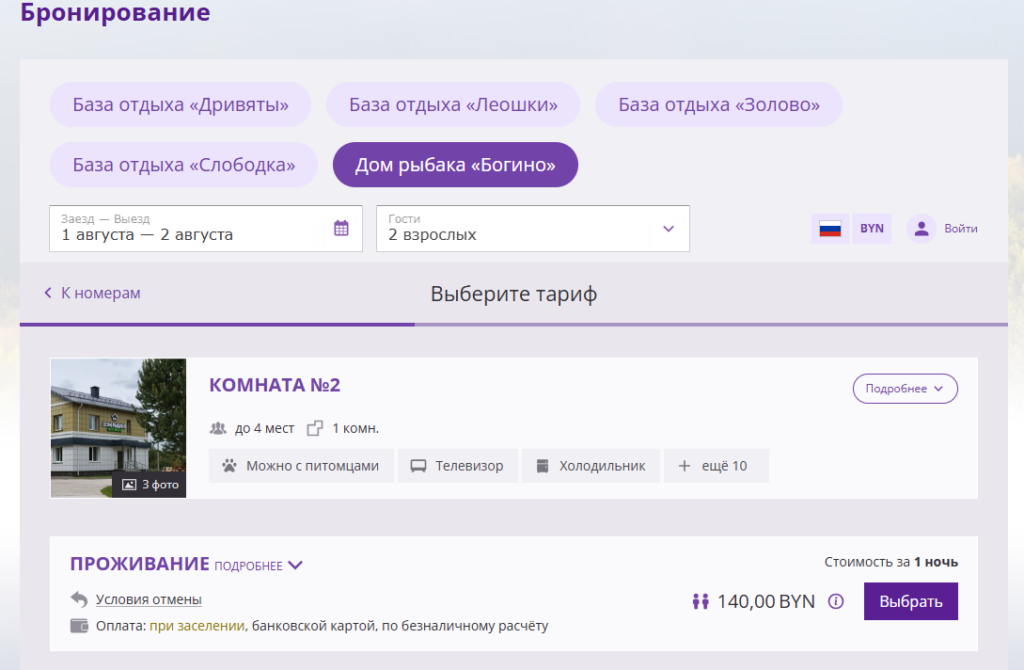
Task: Select База отдыха «Слободка» tab
Action: 184,165
